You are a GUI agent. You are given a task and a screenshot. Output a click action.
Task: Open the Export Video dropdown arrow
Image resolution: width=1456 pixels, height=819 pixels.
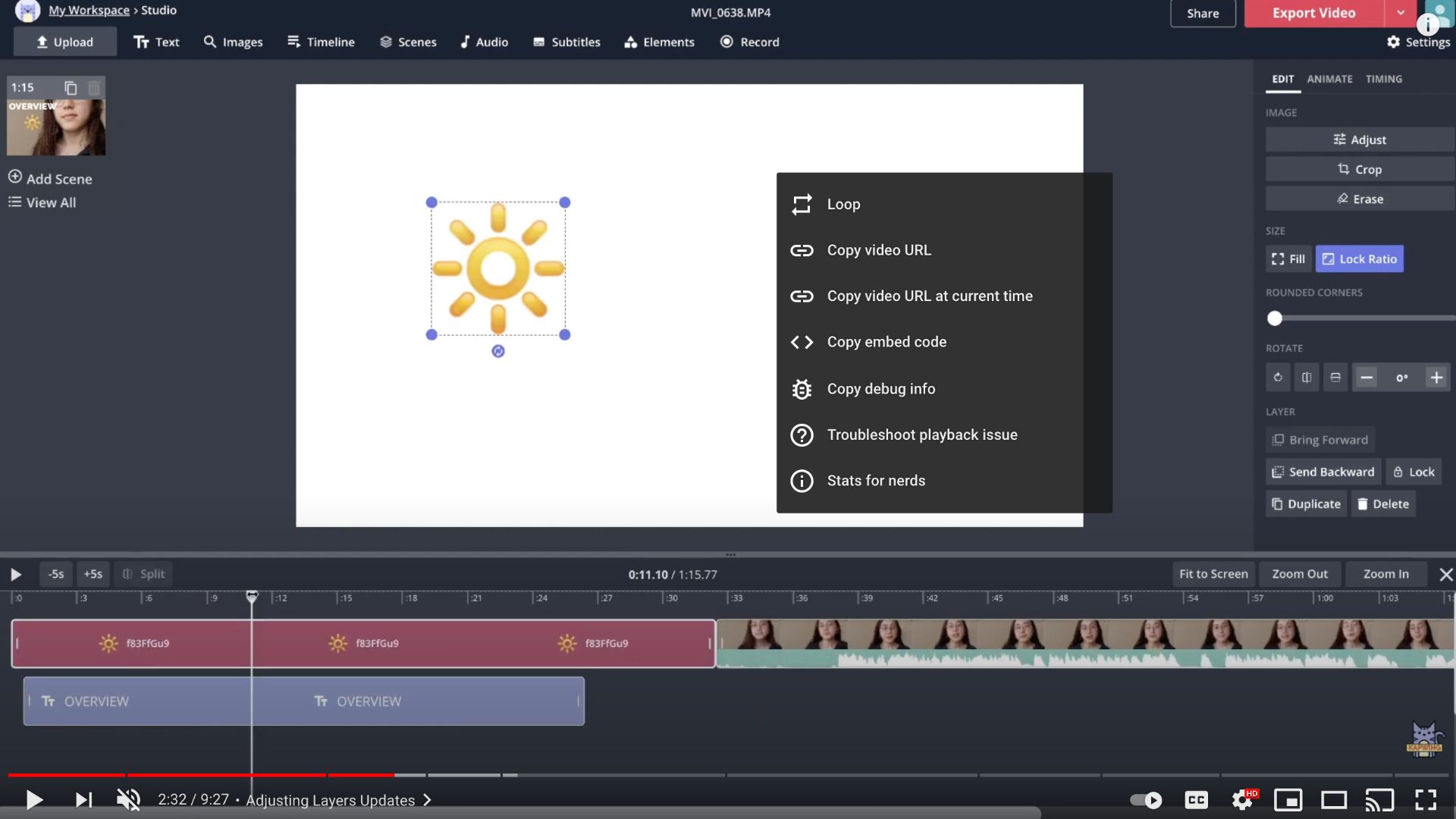tap(1401, 13)
